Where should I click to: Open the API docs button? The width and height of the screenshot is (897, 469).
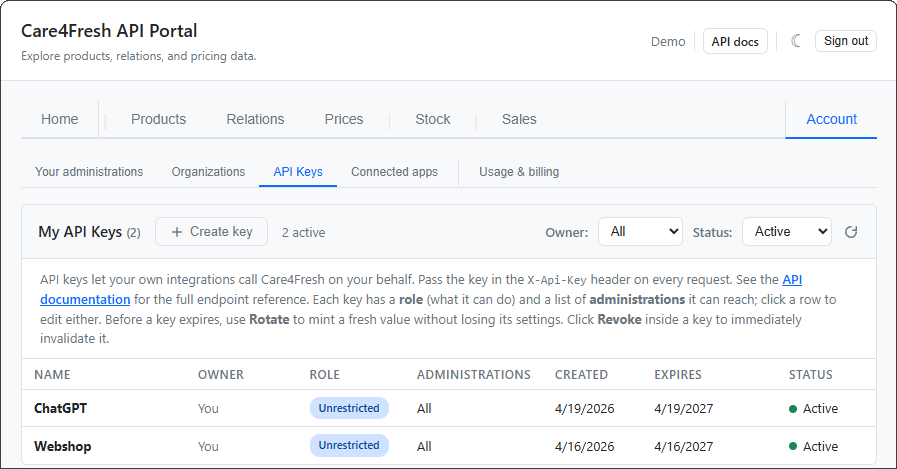pyautogui.click(x=735, y=41)
